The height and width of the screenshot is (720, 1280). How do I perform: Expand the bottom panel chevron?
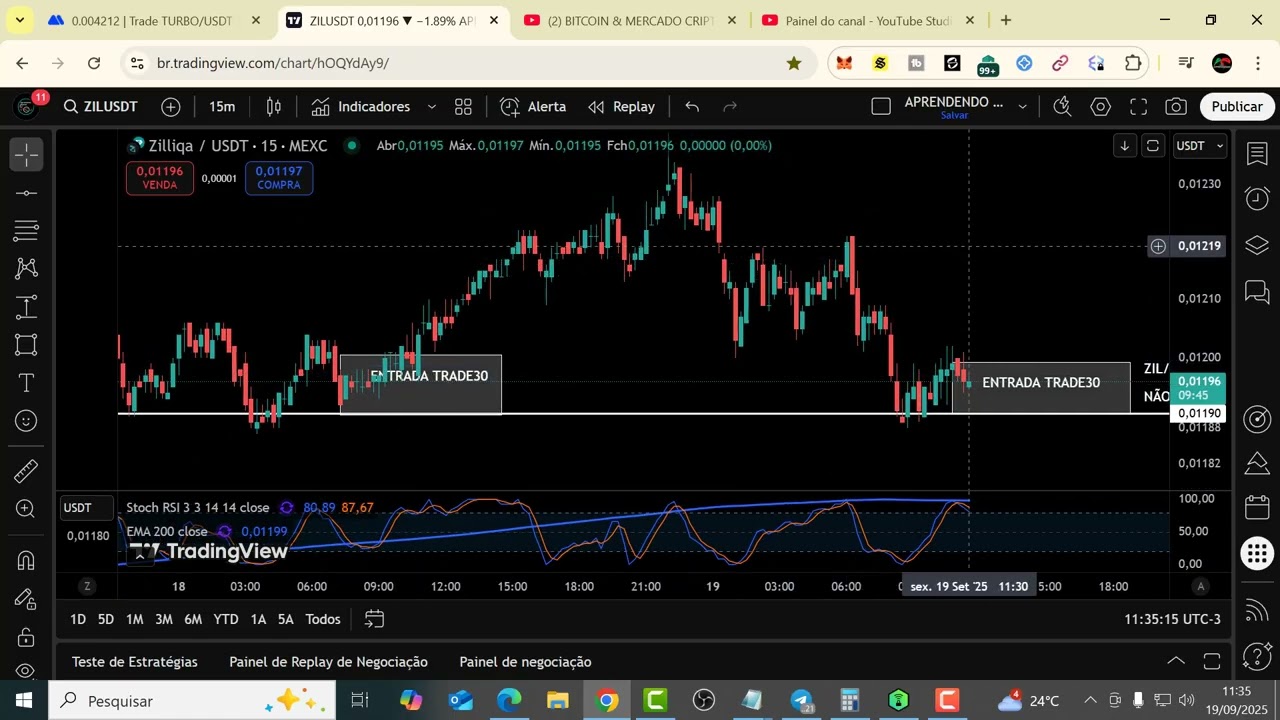[x=1176, y=661]
